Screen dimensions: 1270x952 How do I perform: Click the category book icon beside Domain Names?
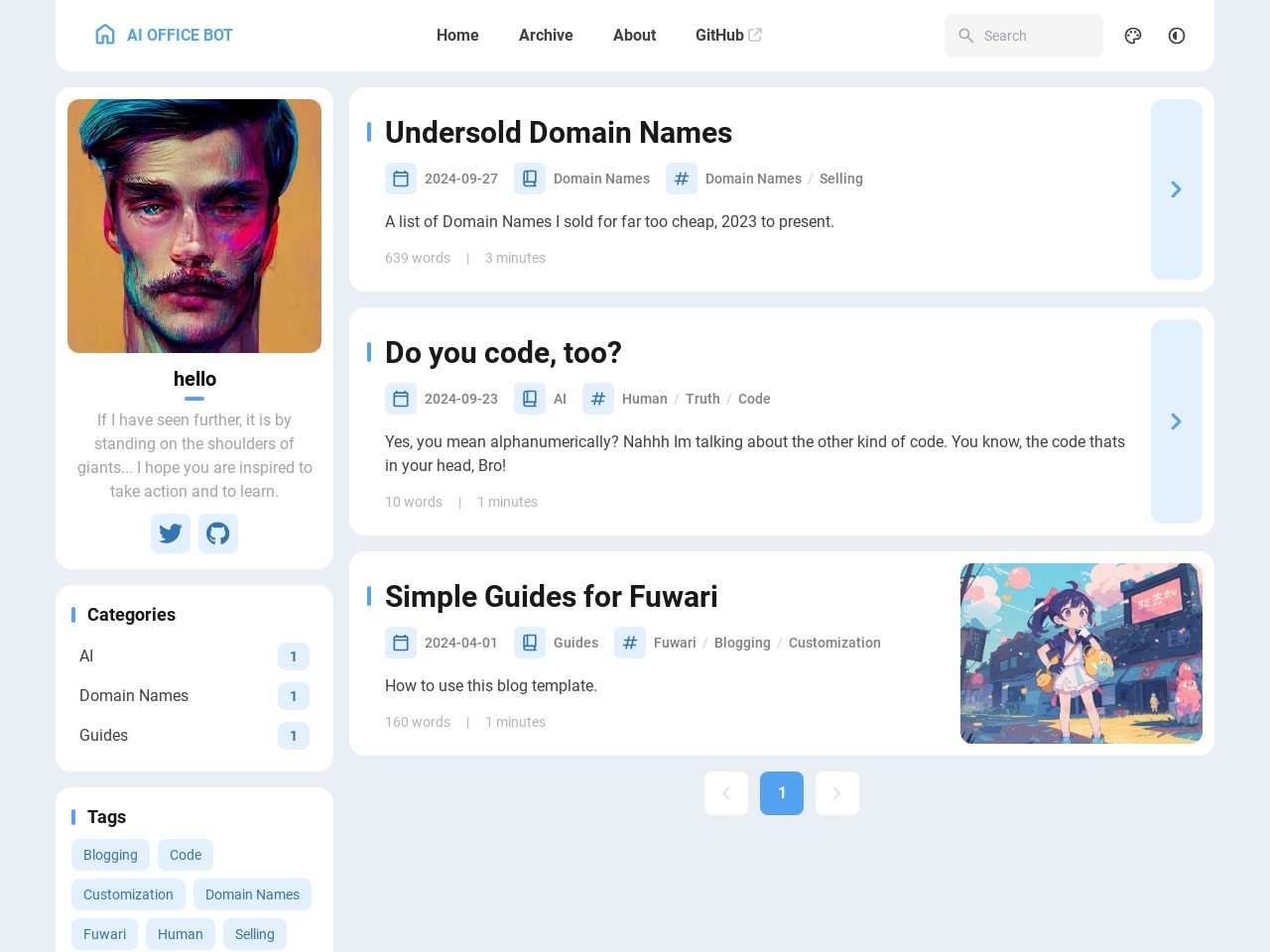click(530, 178)
